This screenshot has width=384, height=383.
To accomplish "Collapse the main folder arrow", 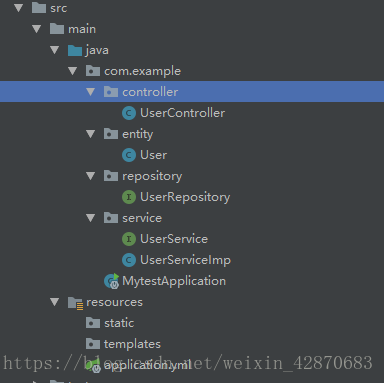I will click(x=37, y=29).
